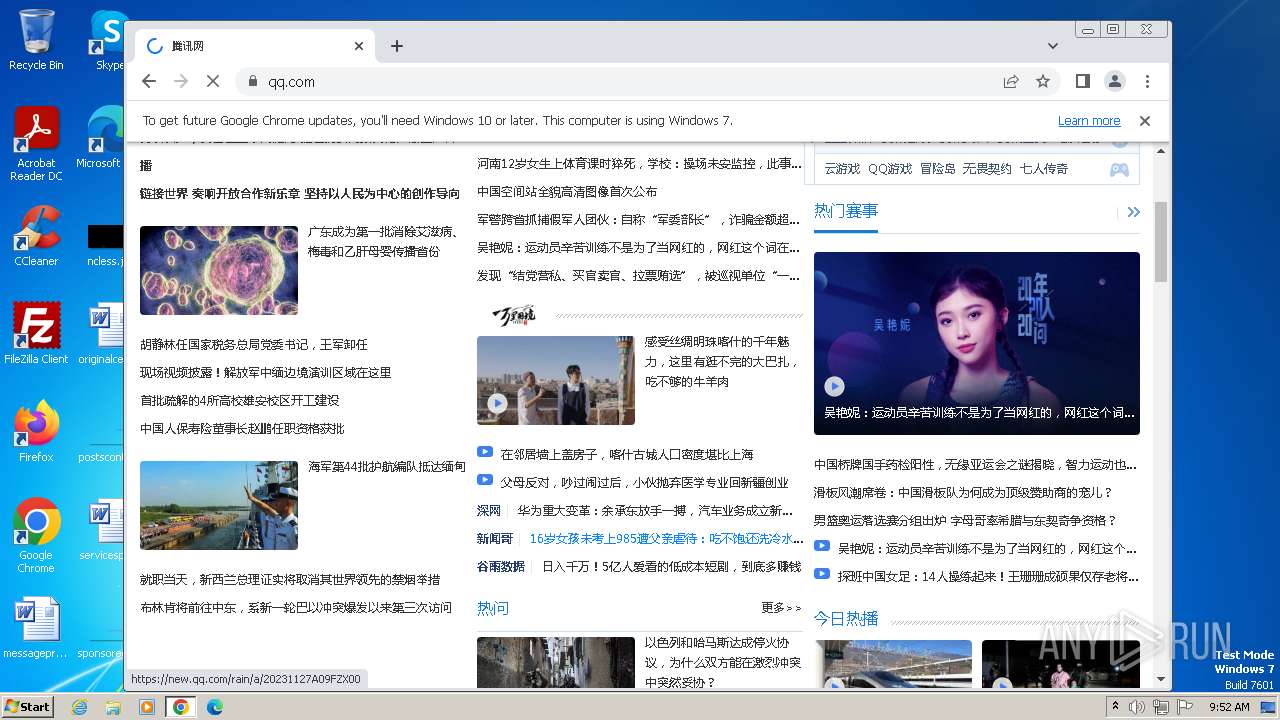Click the system clock showing 9:52 AM
This screenshot has width=1280, height=720.
[x=1229, y=707]
